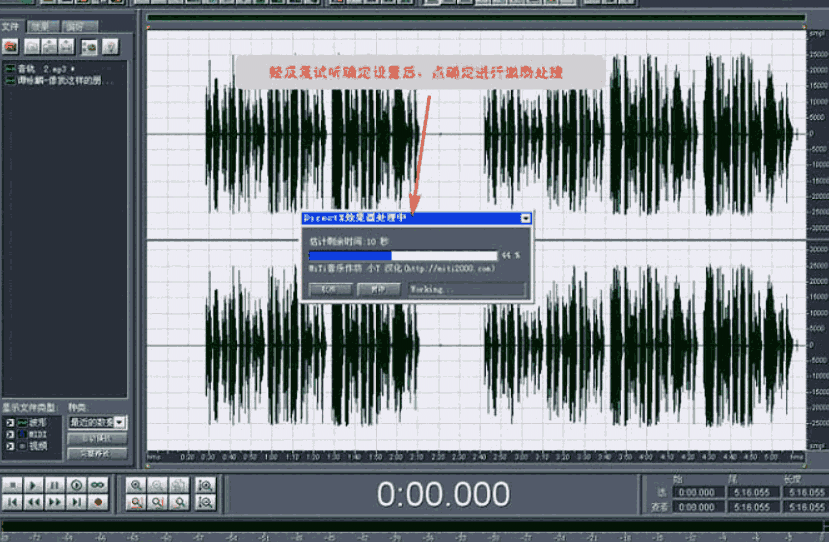Click the Zoom In Vertically icon

coord(205,485)
